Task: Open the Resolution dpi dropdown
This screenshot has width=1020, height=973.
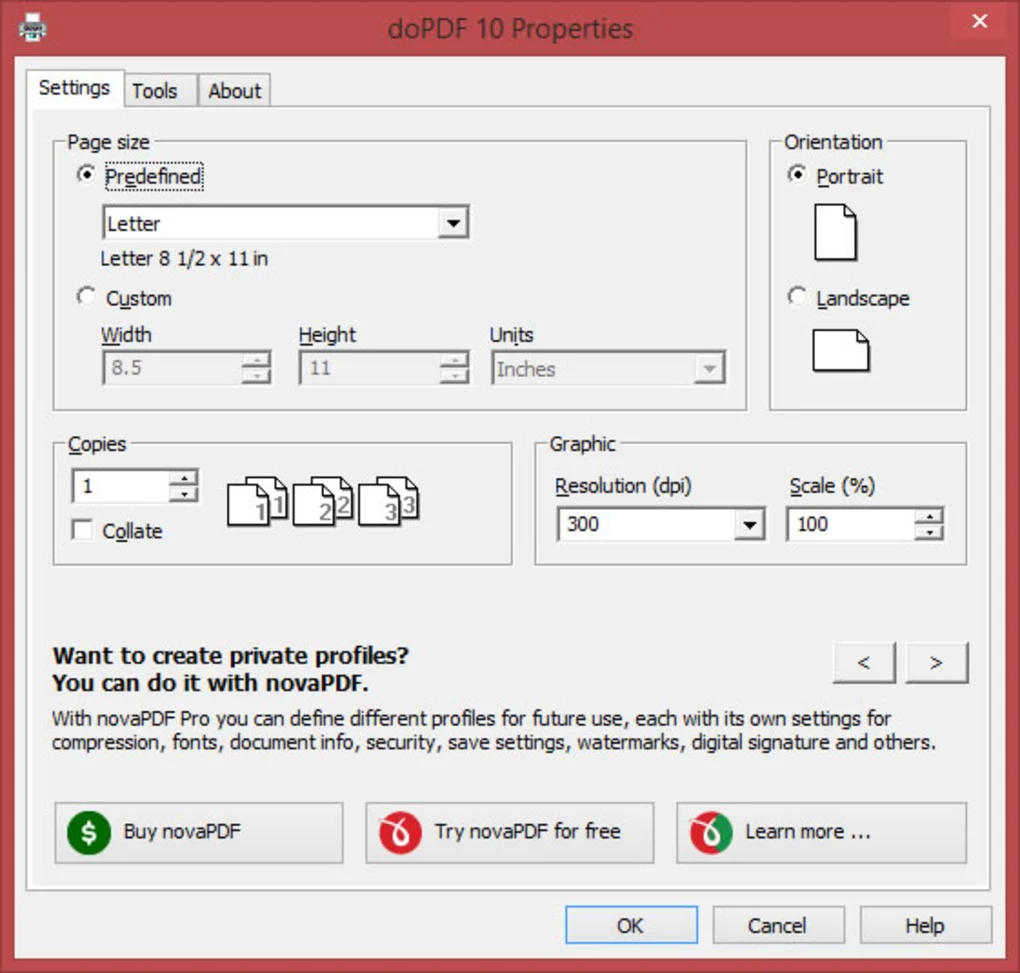Action: click(749, 524)
